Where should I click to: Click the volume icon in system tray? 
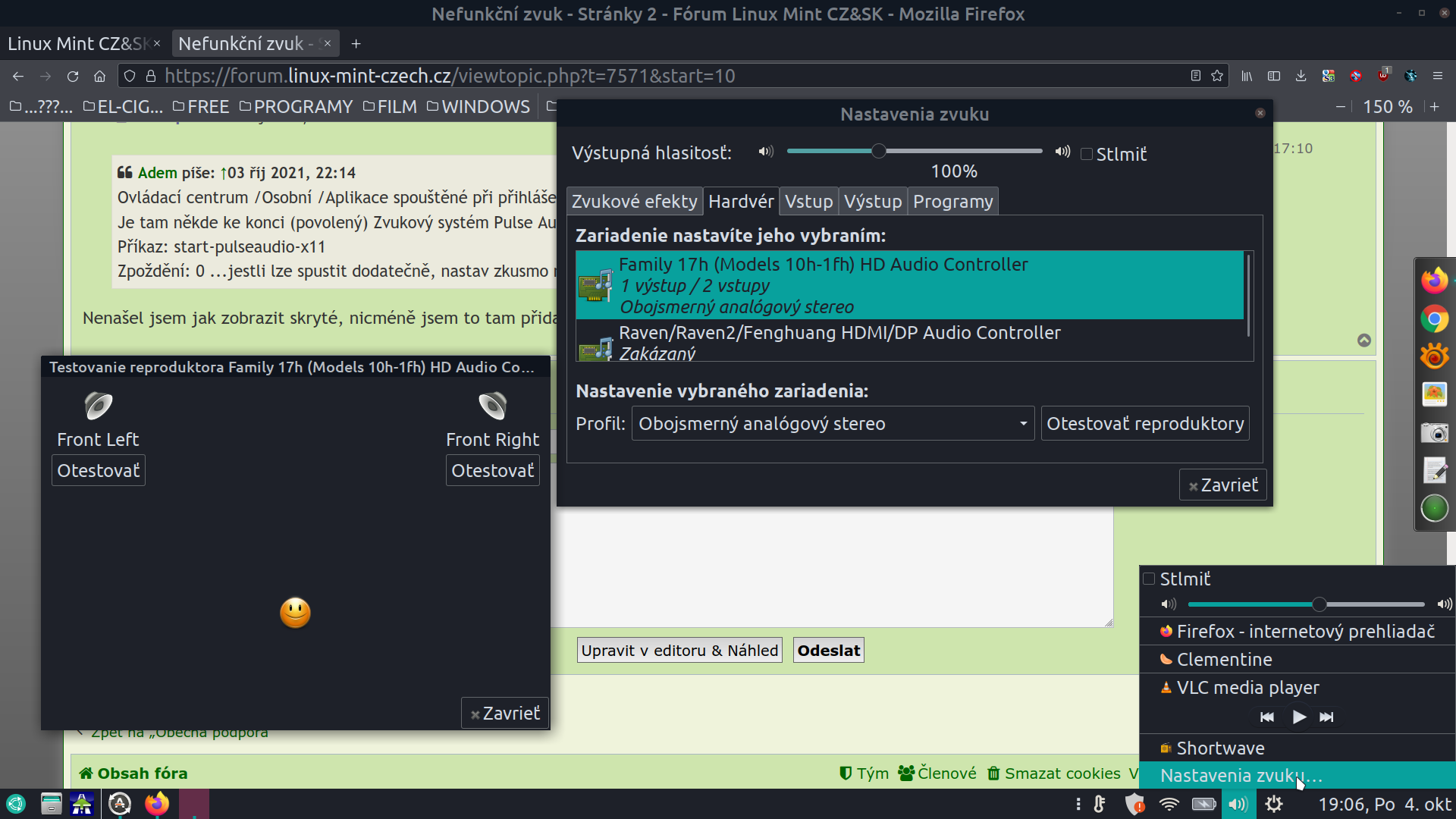[x=1238, y=804]
